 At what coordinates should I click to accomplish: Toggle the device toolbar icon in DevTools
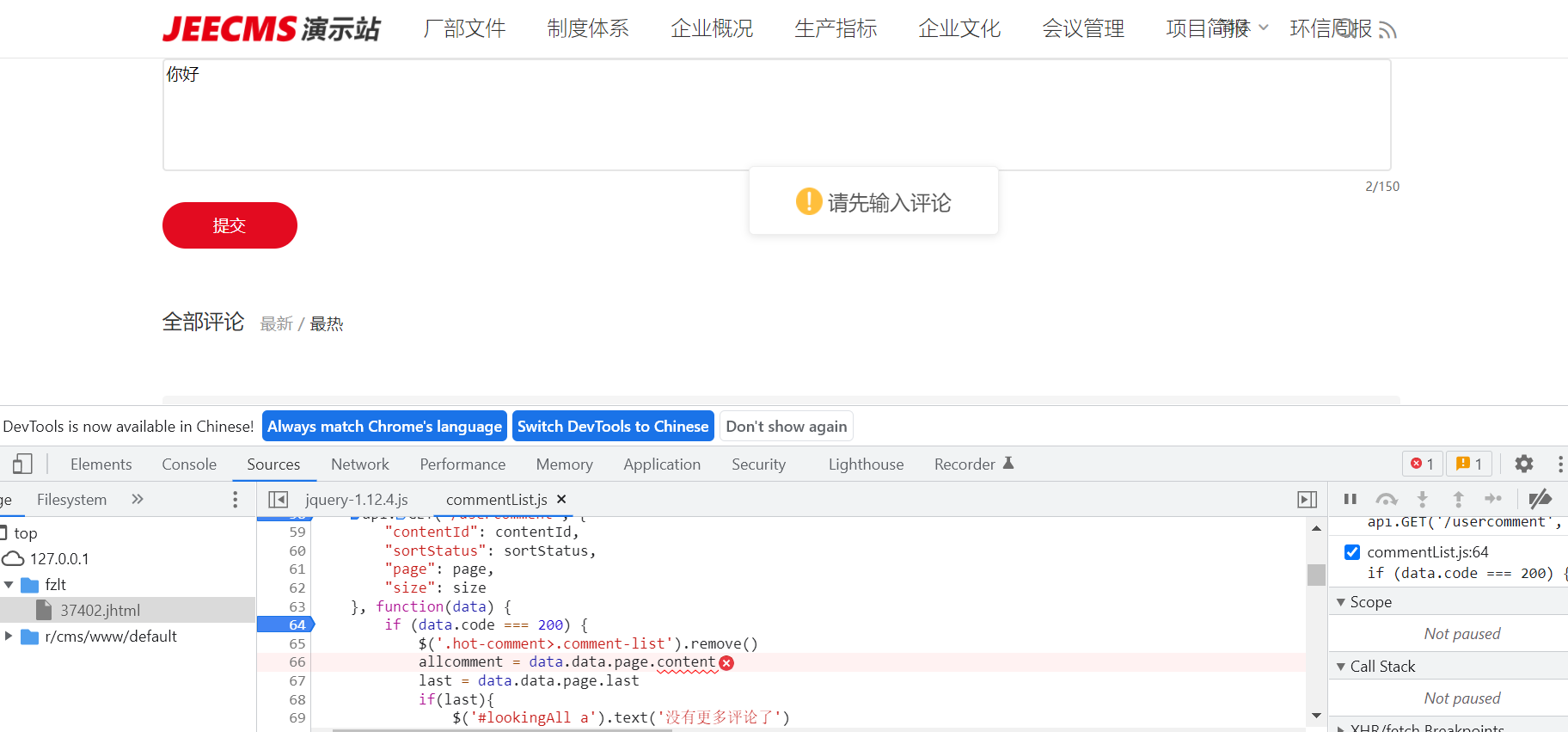tap(22, 464)
